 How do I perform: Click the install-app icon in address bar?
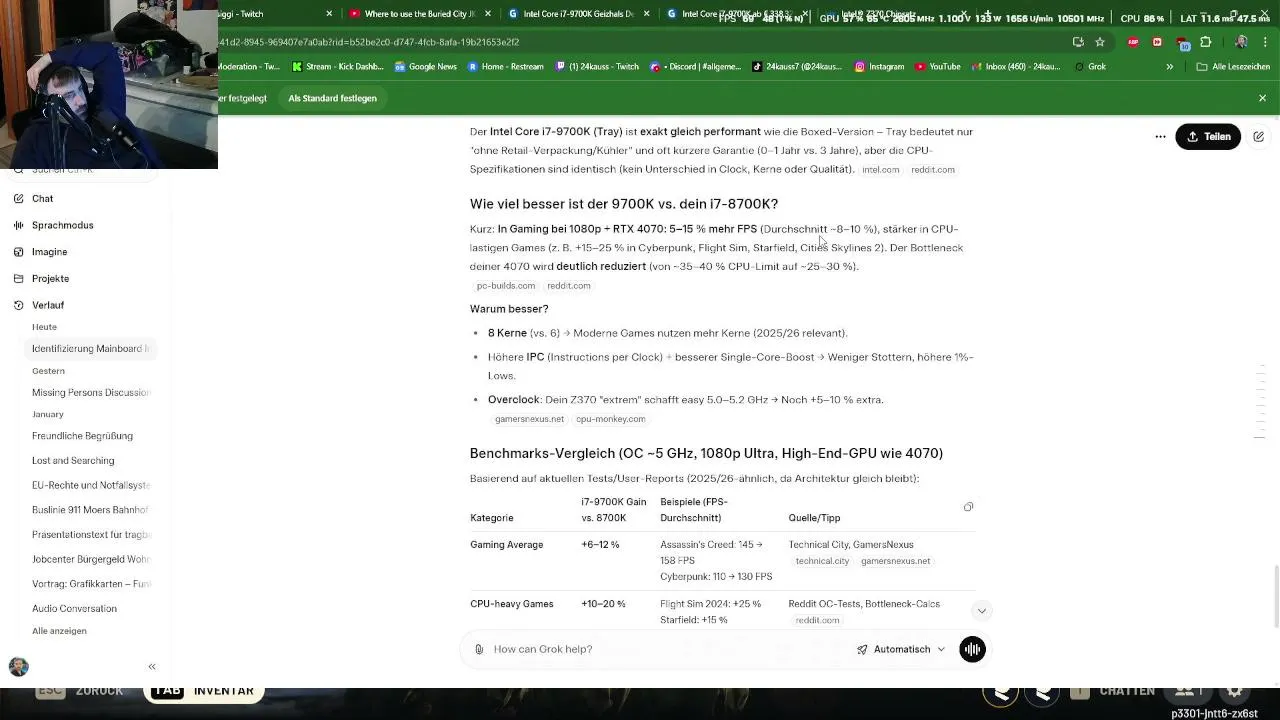point(1078,42)
